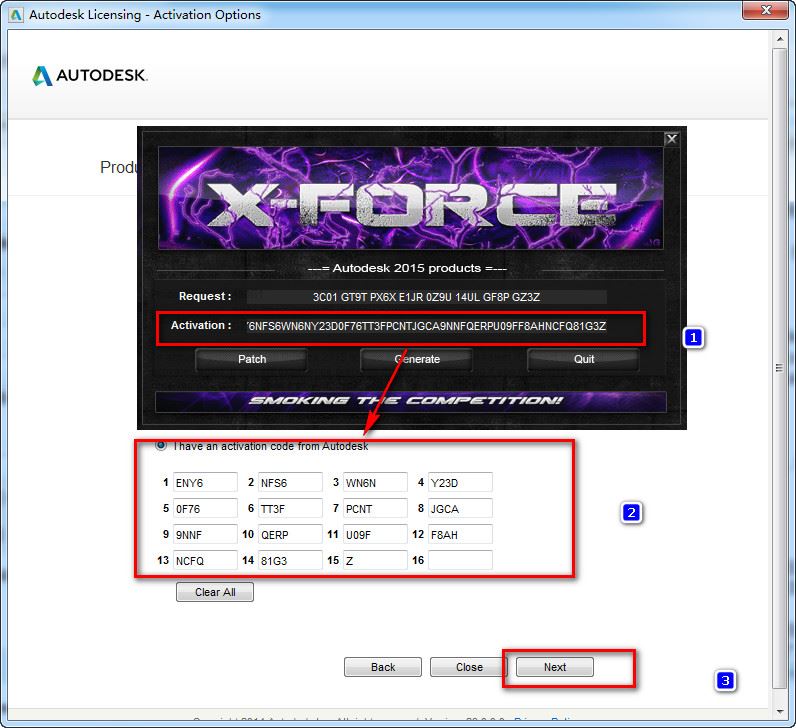
Task: Click the empty activation field 16
Action: click(460, 560)
